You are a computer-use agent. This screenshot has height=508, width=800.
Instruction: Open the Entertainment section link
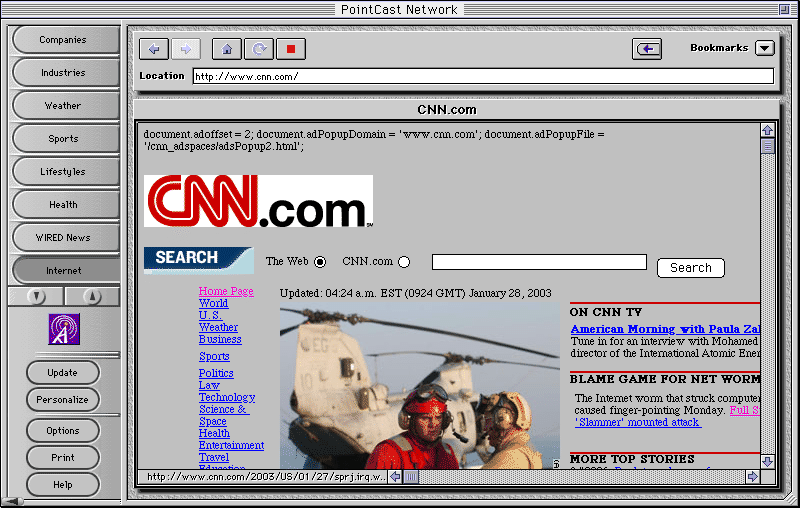pos(232,446)
